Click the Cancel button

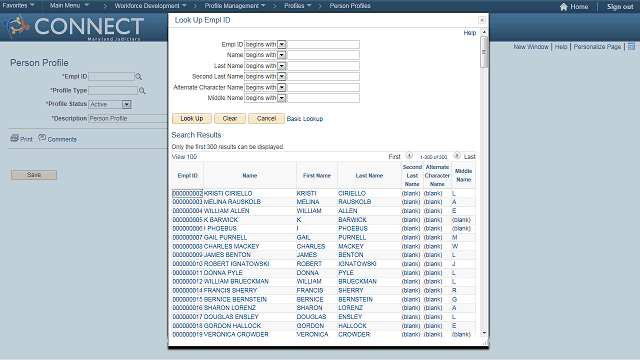pyautogui.click(x=266, y=118)
